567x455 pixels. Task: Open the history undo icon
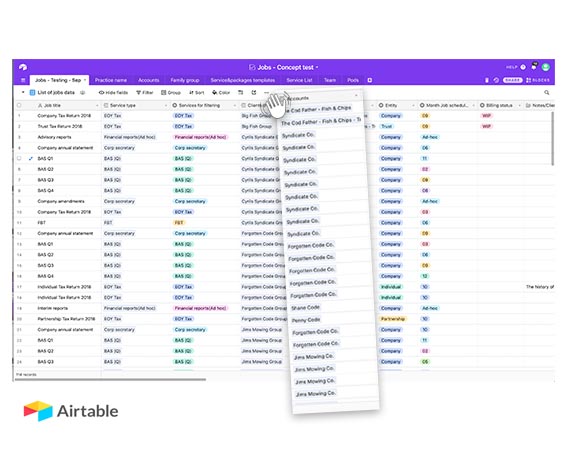(x=496, y=80)
